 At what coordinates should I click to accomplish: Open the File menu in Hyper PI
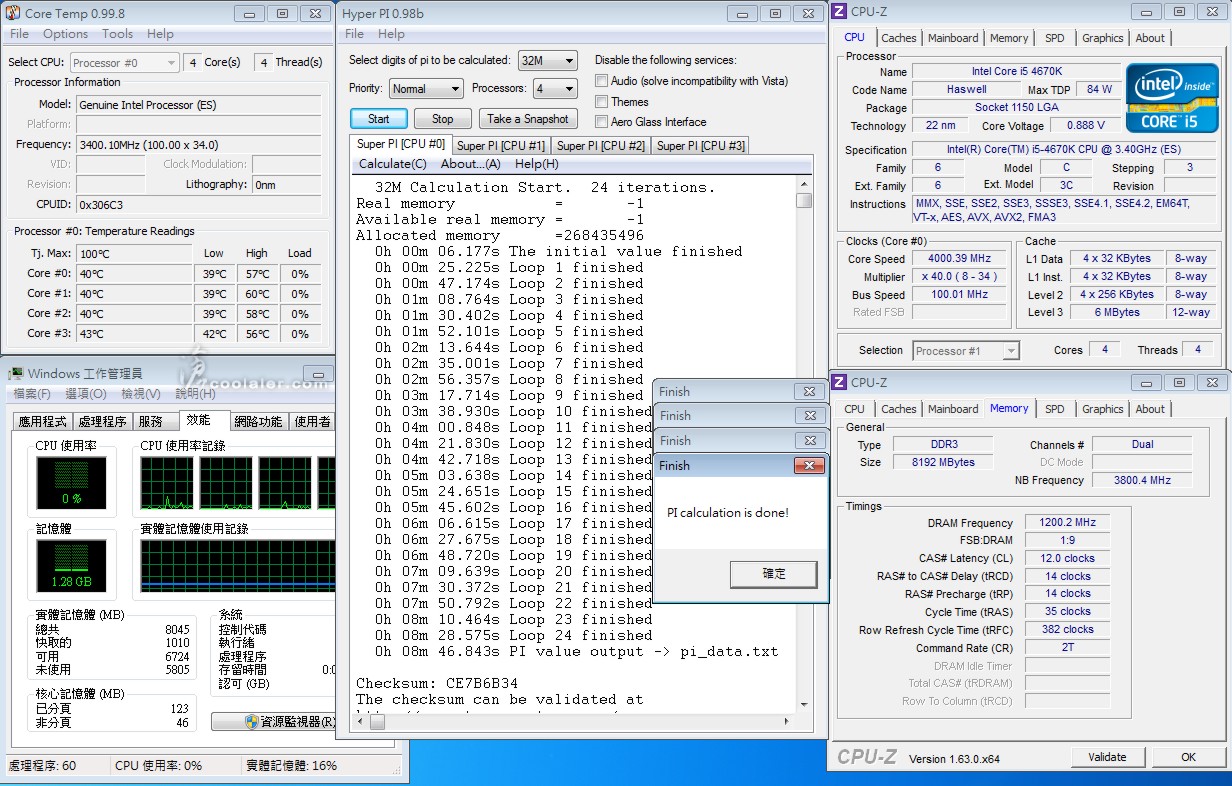pyautogui.click(x=354, y=34)
